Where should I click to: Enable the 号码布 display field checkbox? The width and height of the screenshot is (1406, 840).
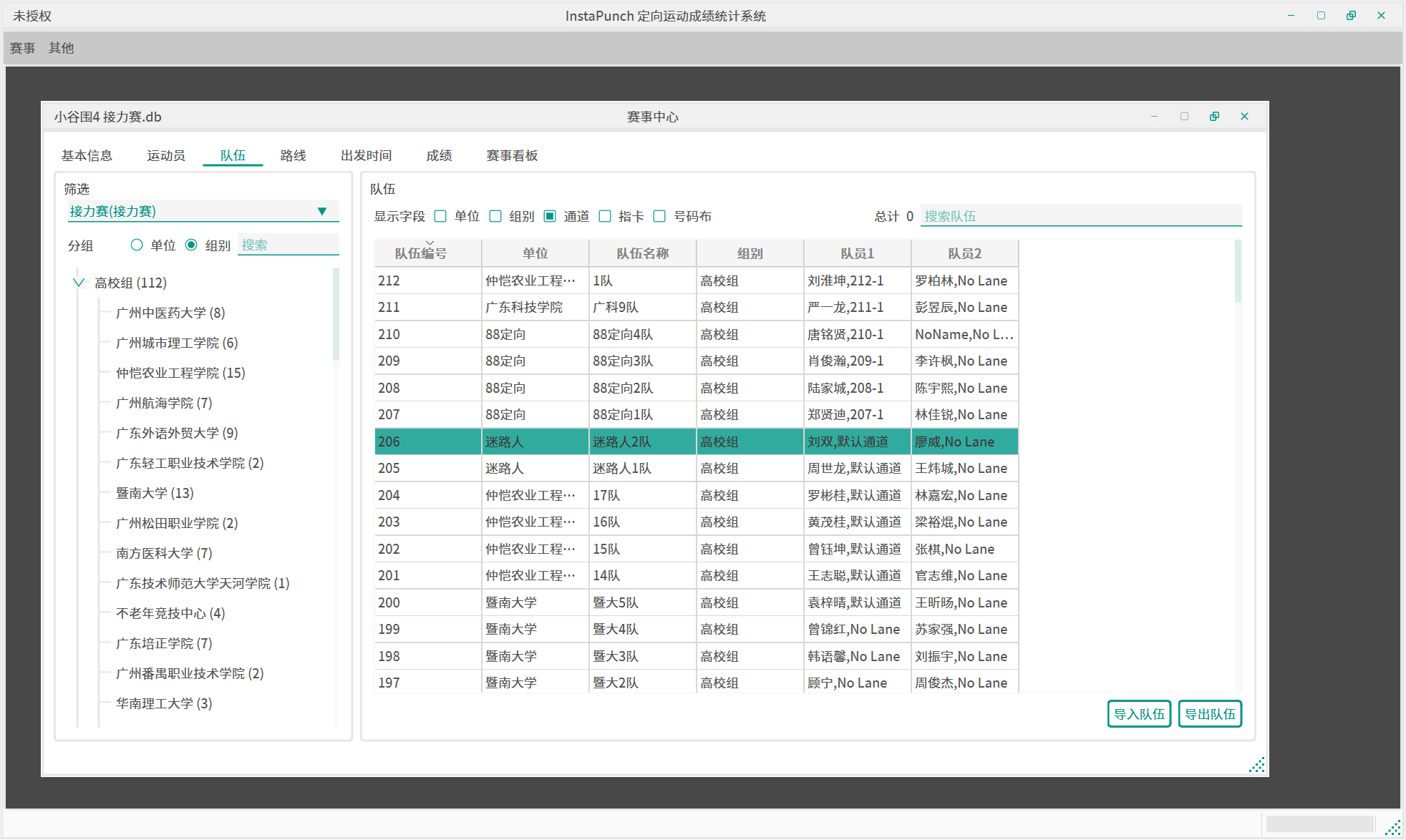click(660, 216)
